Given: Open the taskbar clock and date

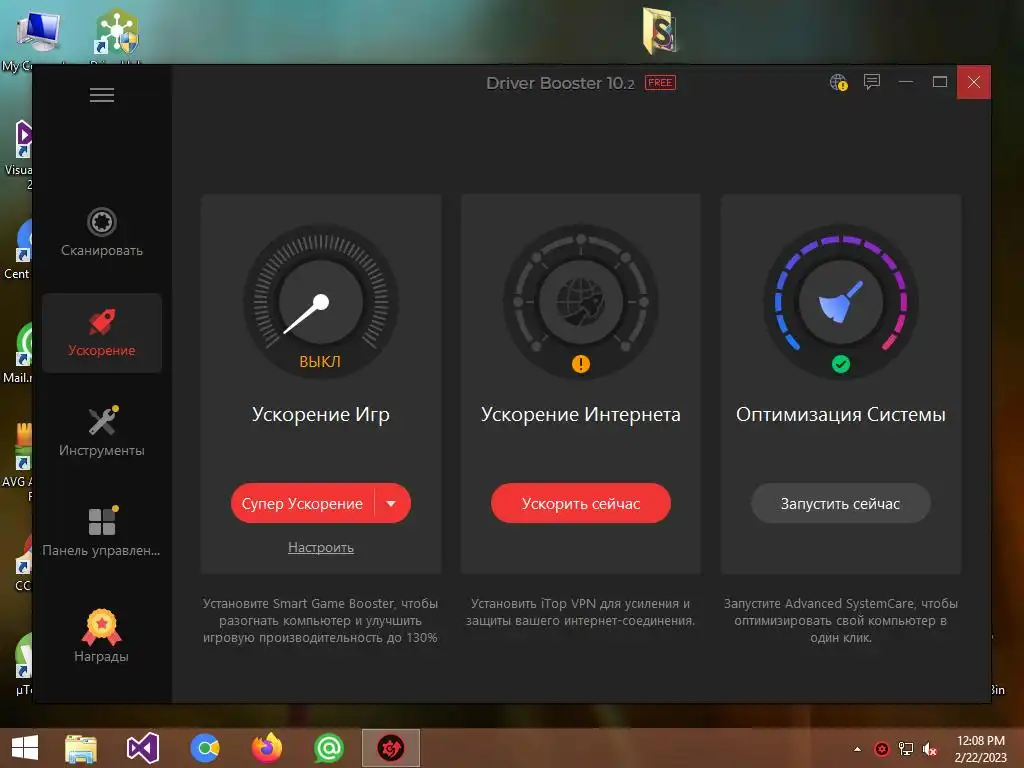Looking at the screenshot, I should [x=981, y=749].
